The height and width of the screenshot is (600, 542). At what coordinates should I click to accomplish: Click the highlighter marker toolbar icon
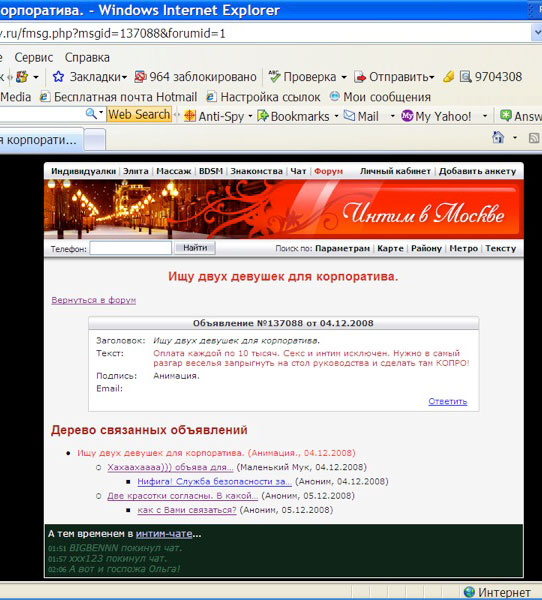[448, 77]
